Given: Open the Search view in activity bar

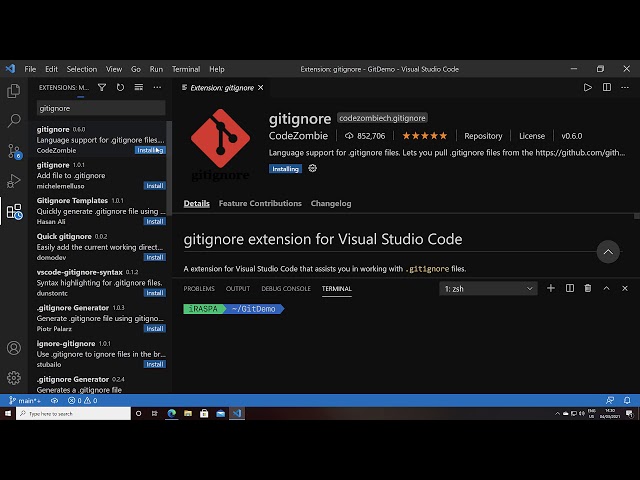Looking at the screenshot, I should click(x=13, y=120).
